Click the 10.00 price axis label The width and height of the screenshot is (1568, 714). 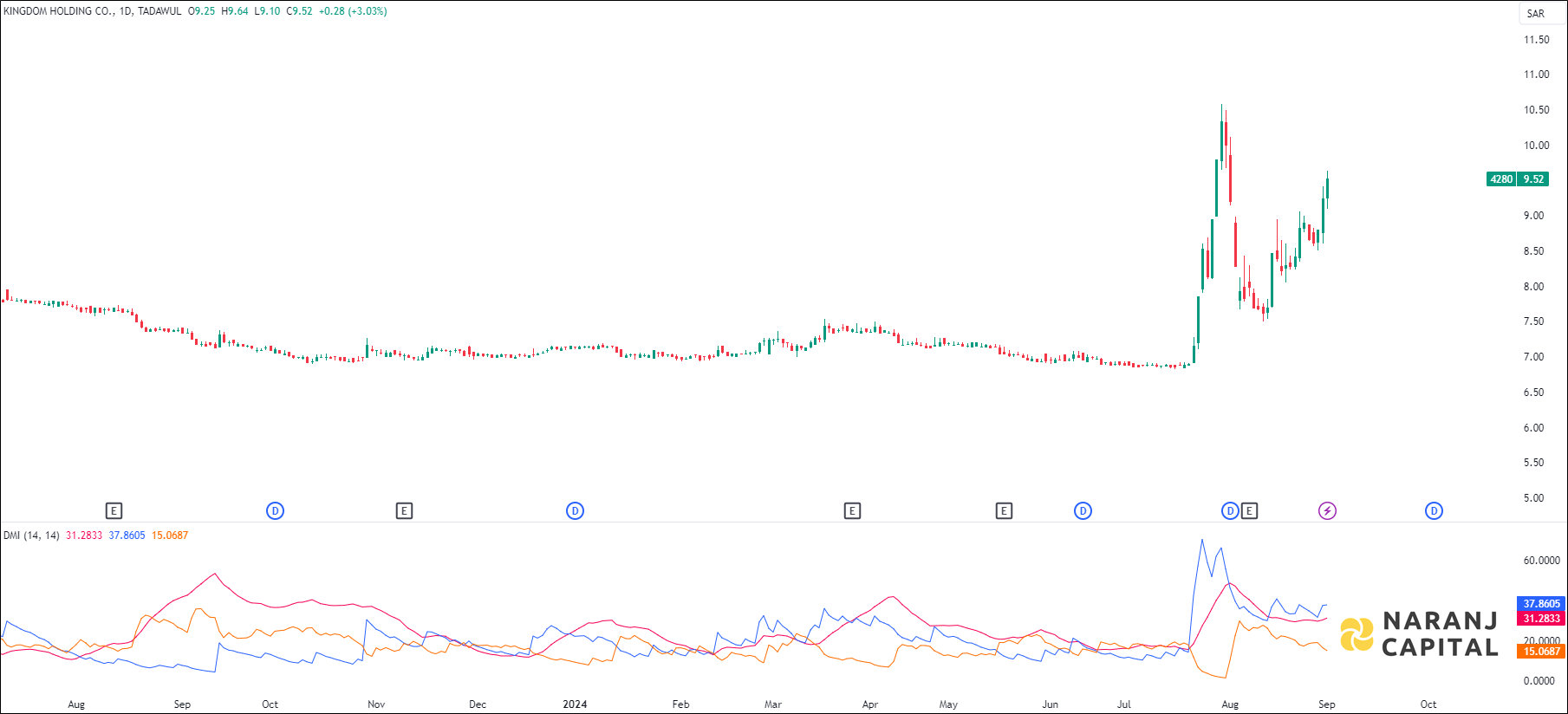click(x=1537, y=146)
